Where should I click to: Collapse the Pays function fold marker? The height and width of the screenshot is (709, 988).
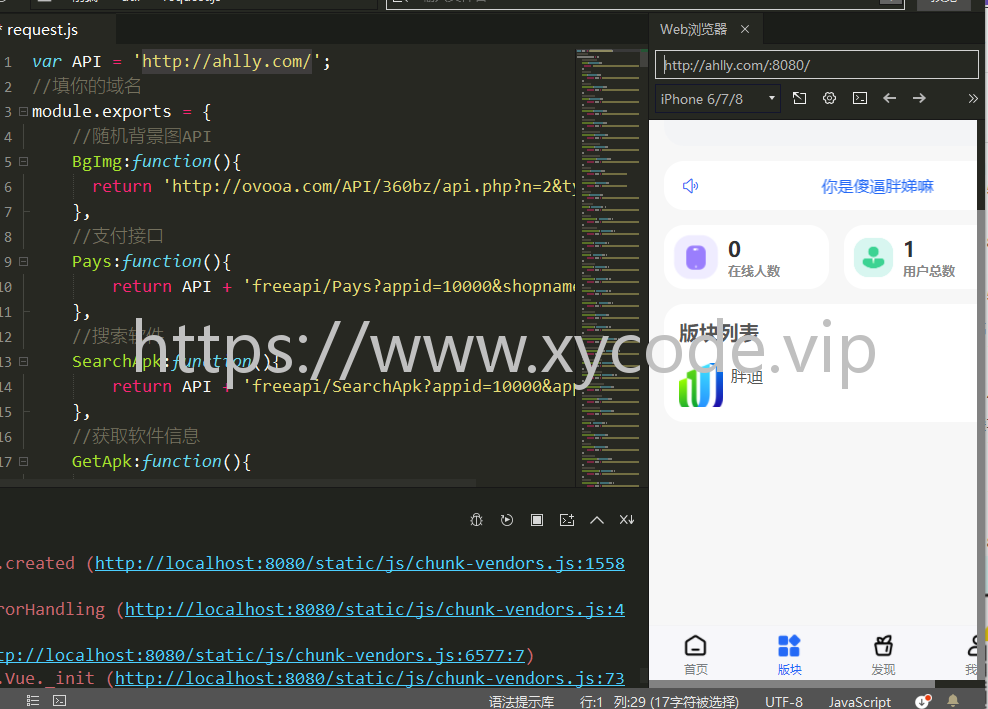pyautogui.click(x=23, y=261)
